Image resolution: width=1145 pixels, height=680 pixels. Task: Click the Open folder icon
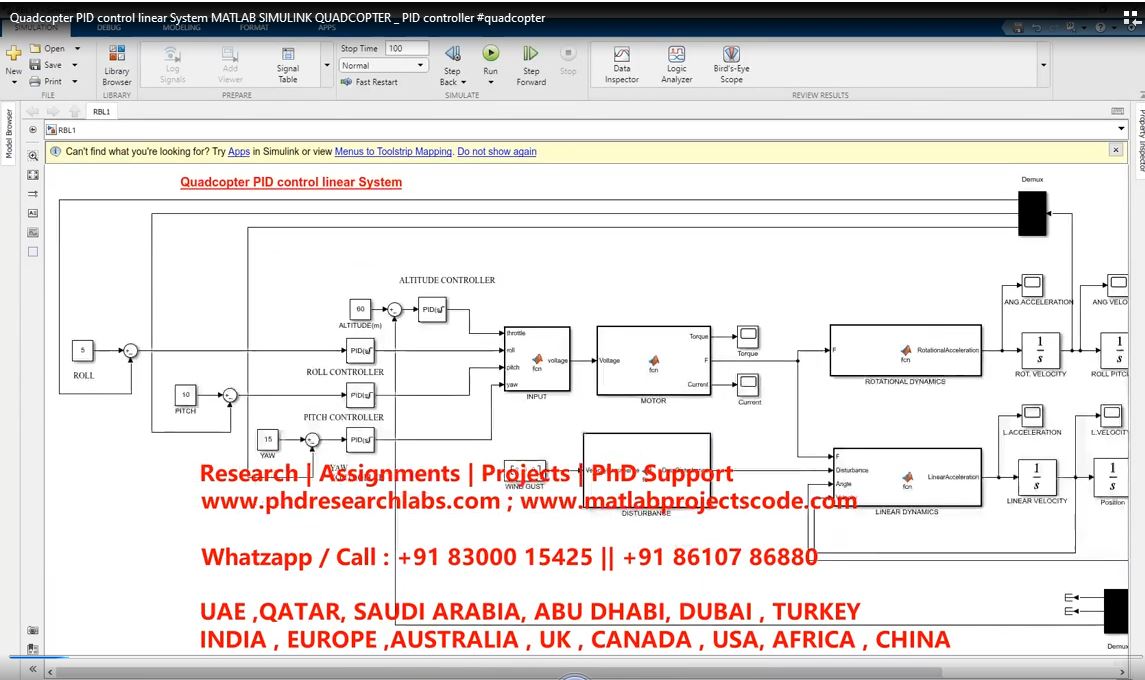tap(34, 48)
